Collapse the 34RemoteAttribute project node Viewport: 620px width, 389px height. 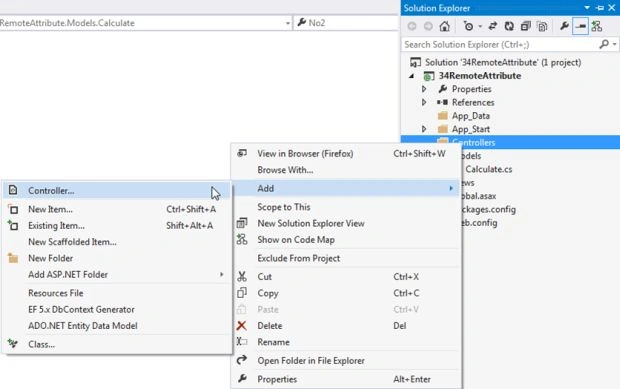point(412,76)
